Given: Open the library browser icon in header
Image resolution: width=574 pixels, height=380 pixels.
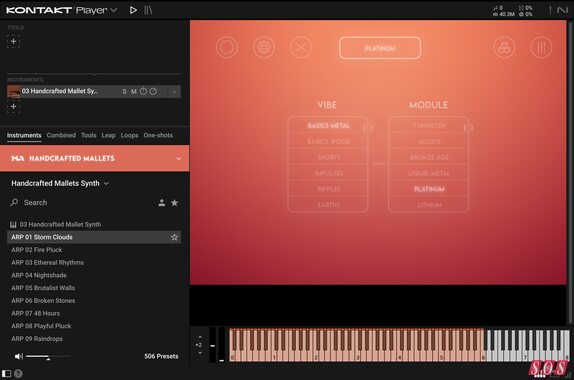Looking at the screenshot, I should pyautogui.click(x=148, y=10).
